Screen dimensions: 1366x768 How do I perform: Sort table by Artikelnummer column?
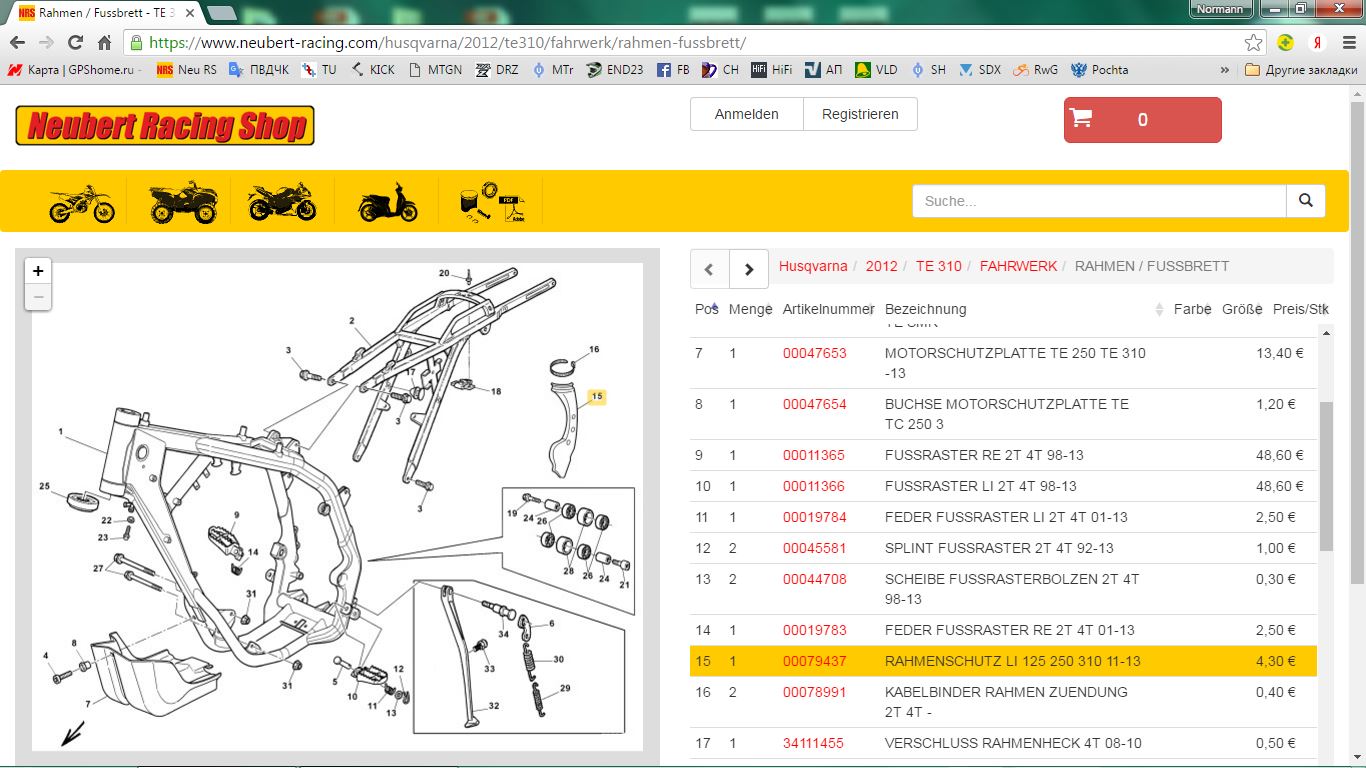(829, 309)
